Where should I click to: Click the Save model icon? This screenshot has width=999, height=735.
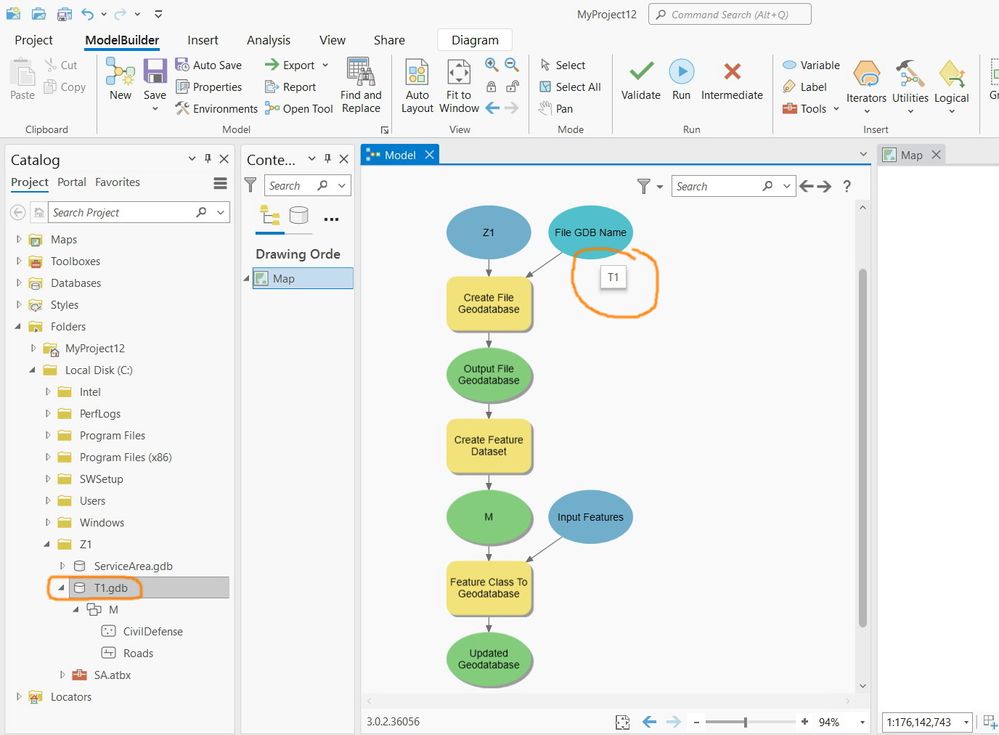155,71
